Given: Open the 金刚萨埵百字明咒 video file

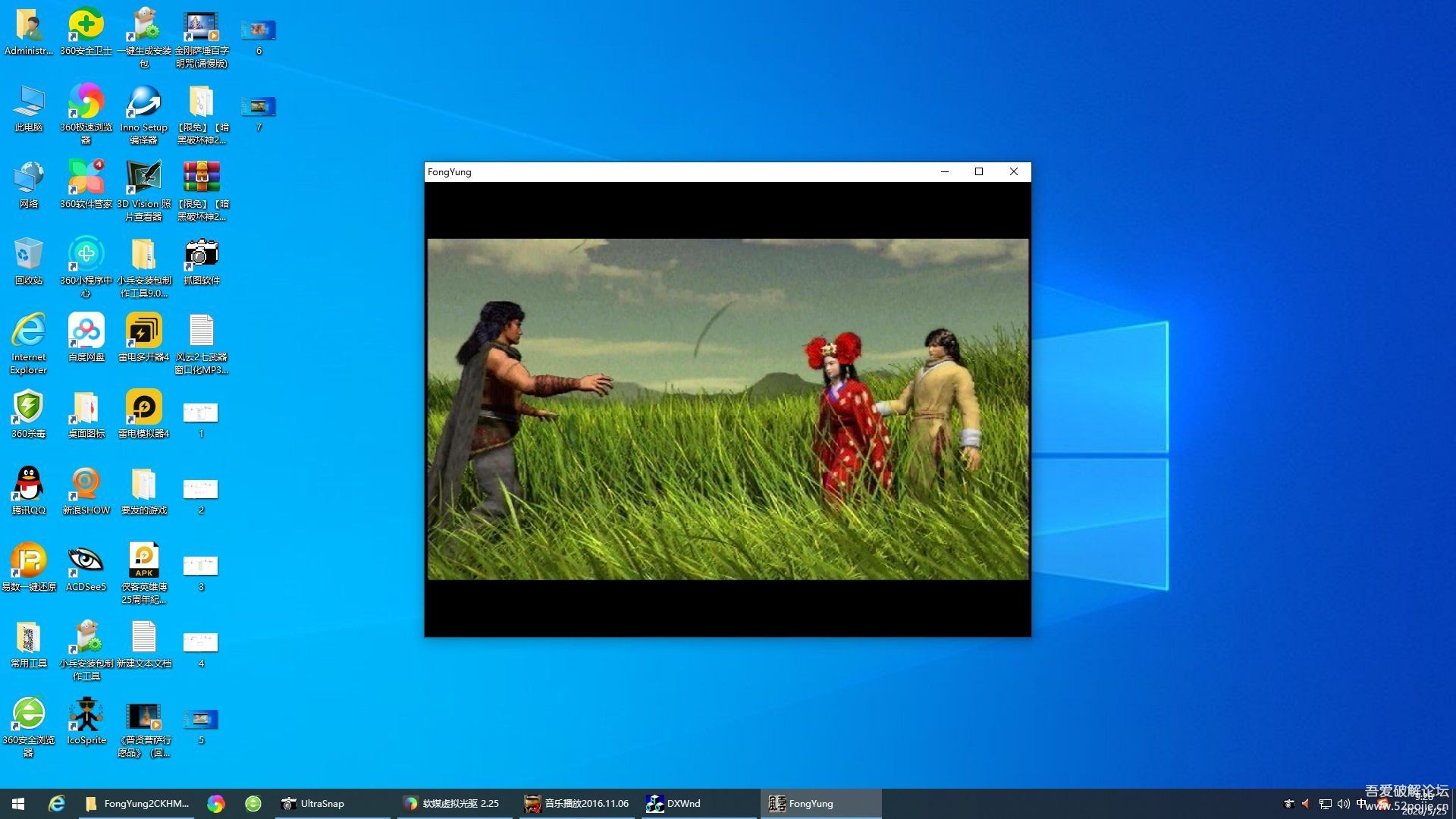Looking at the screenshot, I should click(x=202, y=38).
